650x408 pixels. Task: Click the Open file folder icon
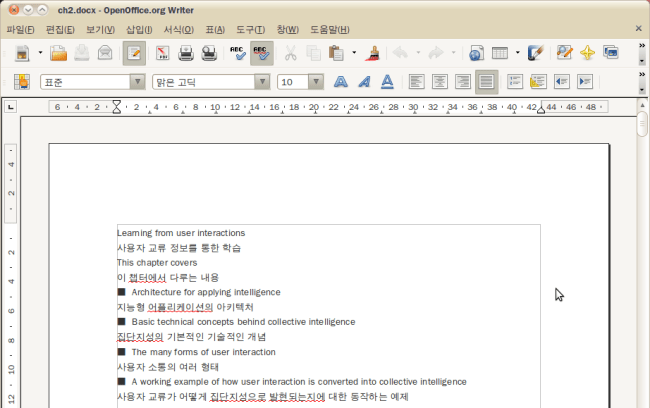[x=59, y=53]
